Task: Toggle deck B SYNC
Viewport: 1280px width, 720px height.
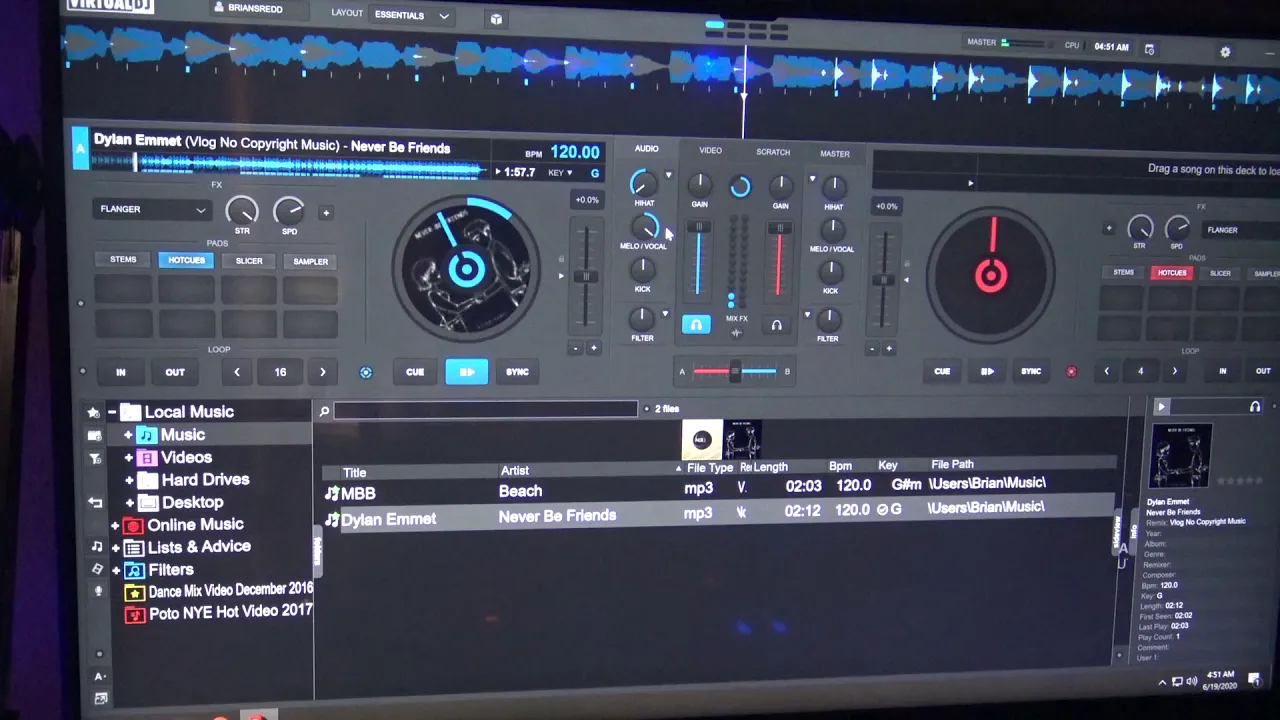Action: coord(1031,371)
